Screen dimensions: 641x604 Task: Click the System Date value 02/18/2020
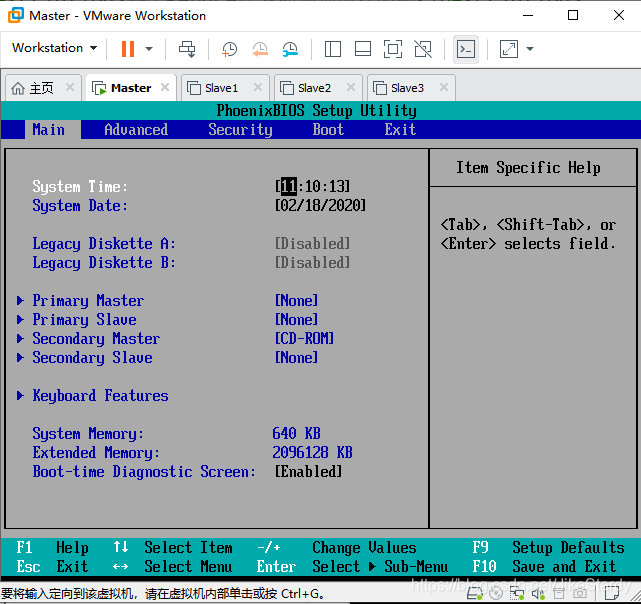[x=320, y=205]
